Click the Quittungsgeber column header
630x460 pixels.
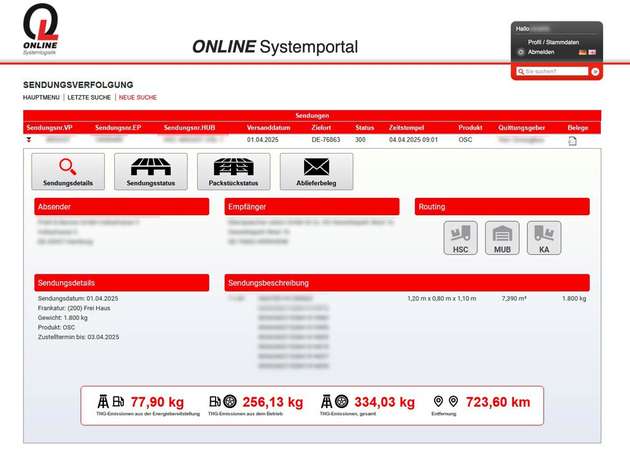tap(522, 128)
